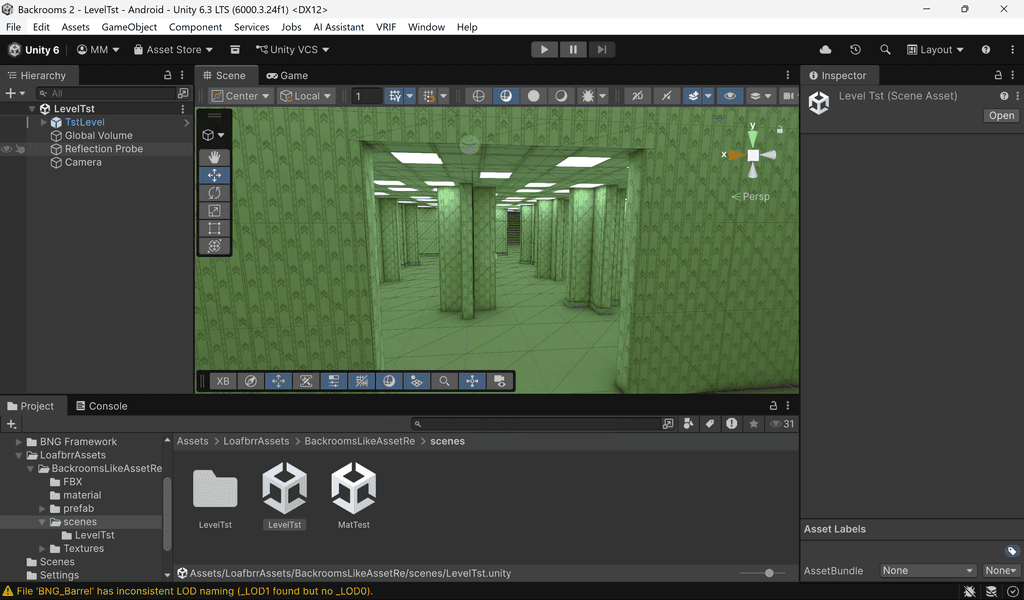Click LoafbrrAssets in the breadcrumb path

tap(256, 441)
